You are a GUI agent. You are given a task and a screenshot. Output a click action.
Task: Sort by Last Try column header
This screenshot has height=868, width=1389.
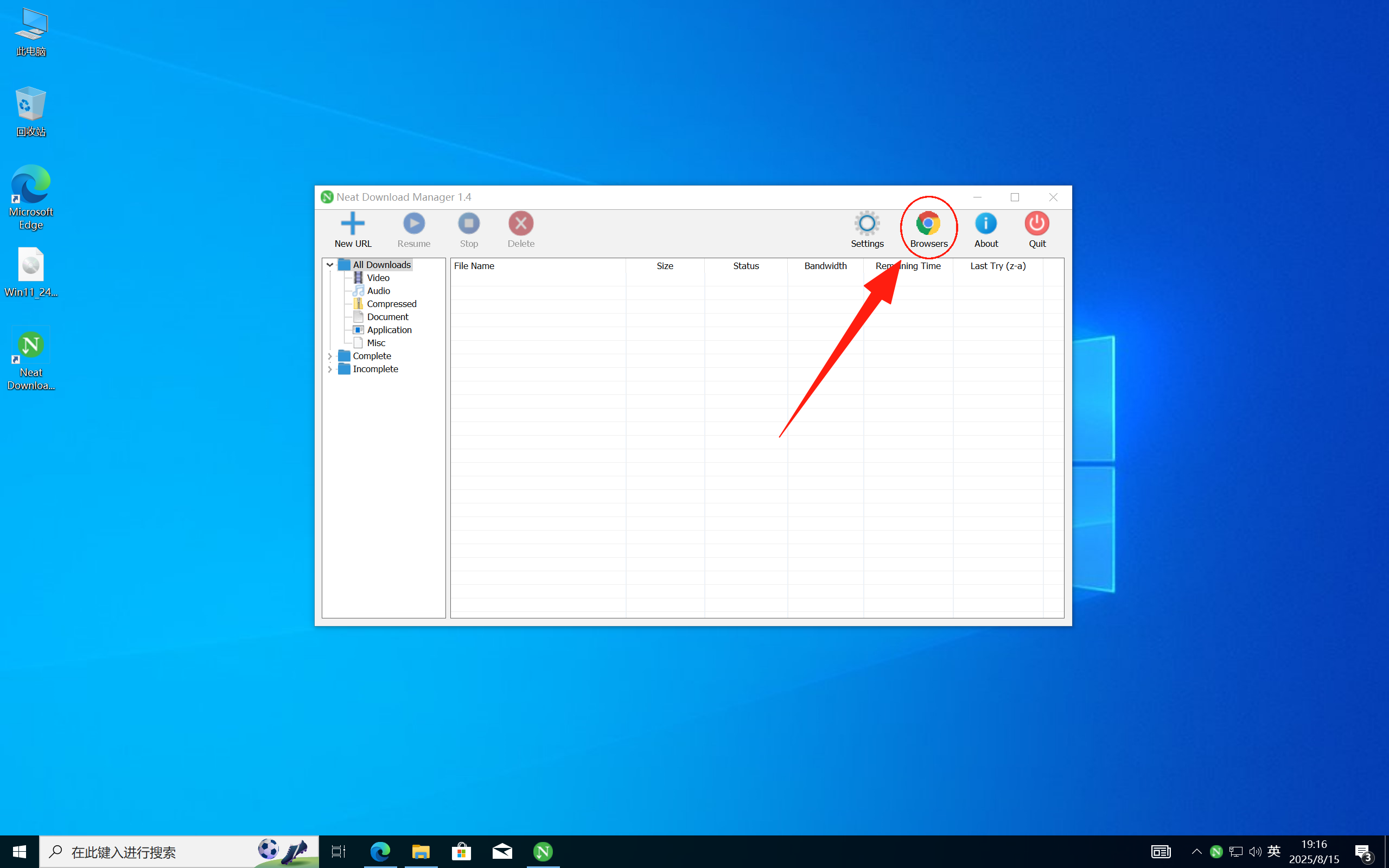(x=998, y=266)
